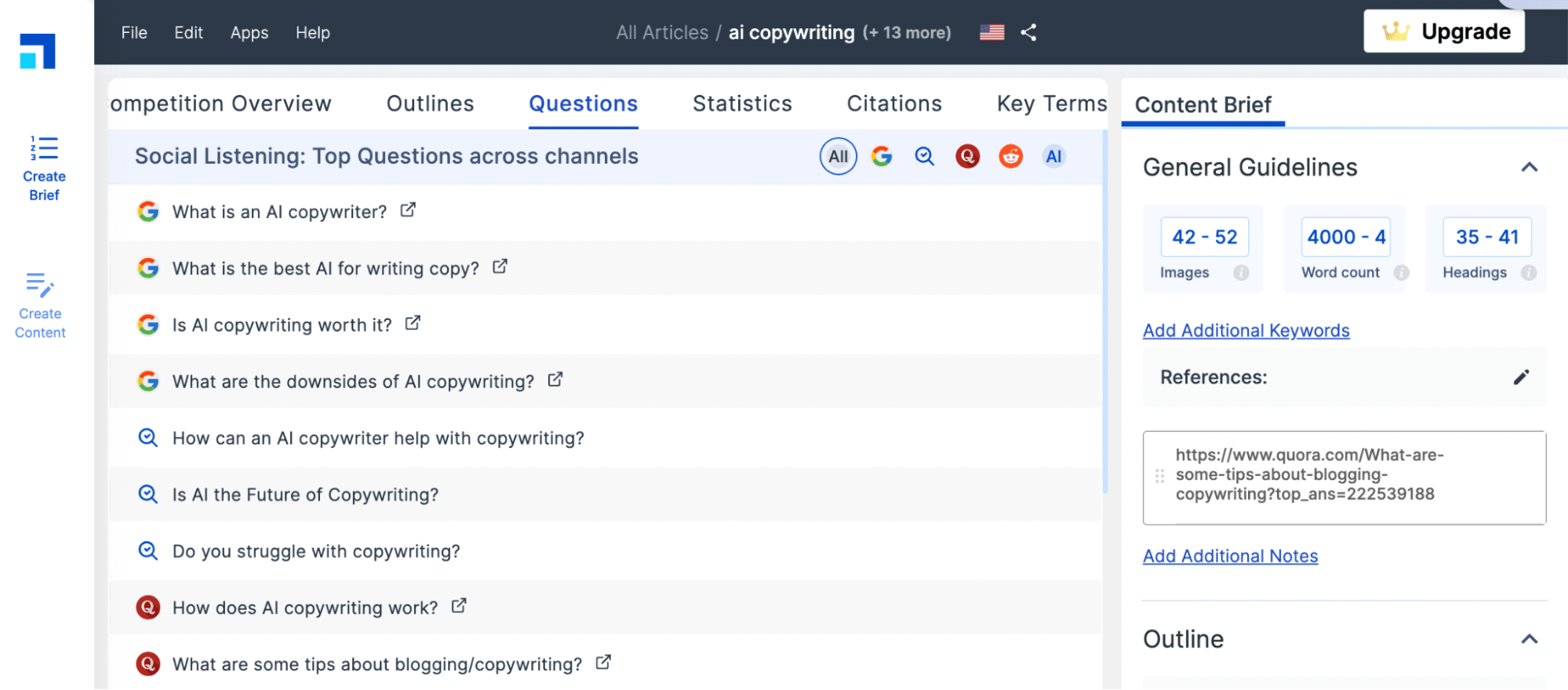Select the Content Brief tab
The height and width of the screenshot is (690, 1568).
tap(1202, 104)
